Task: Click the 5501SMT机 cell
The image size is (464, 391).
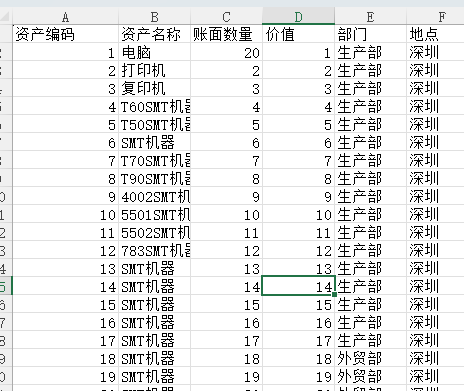Action: (154, 214)
